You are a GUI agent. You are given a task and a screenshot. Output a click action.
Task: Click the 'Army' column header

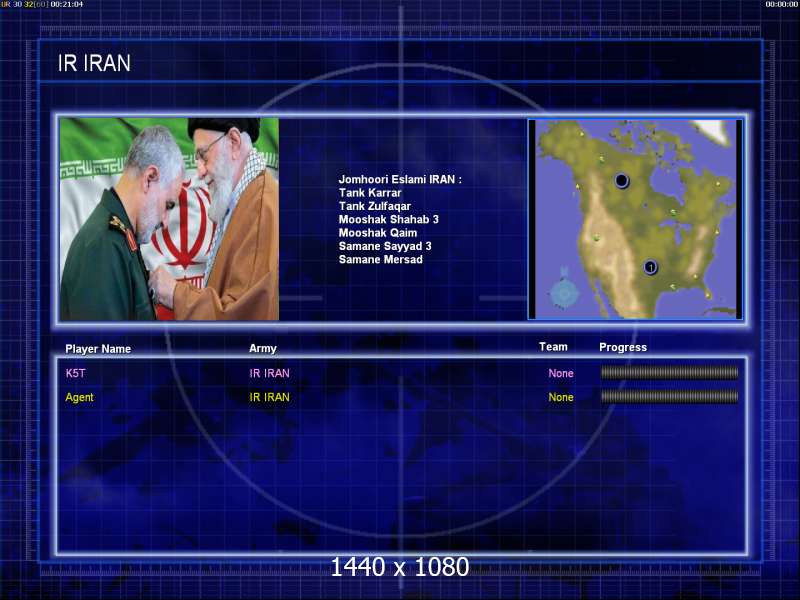click(x=263, y=348)
